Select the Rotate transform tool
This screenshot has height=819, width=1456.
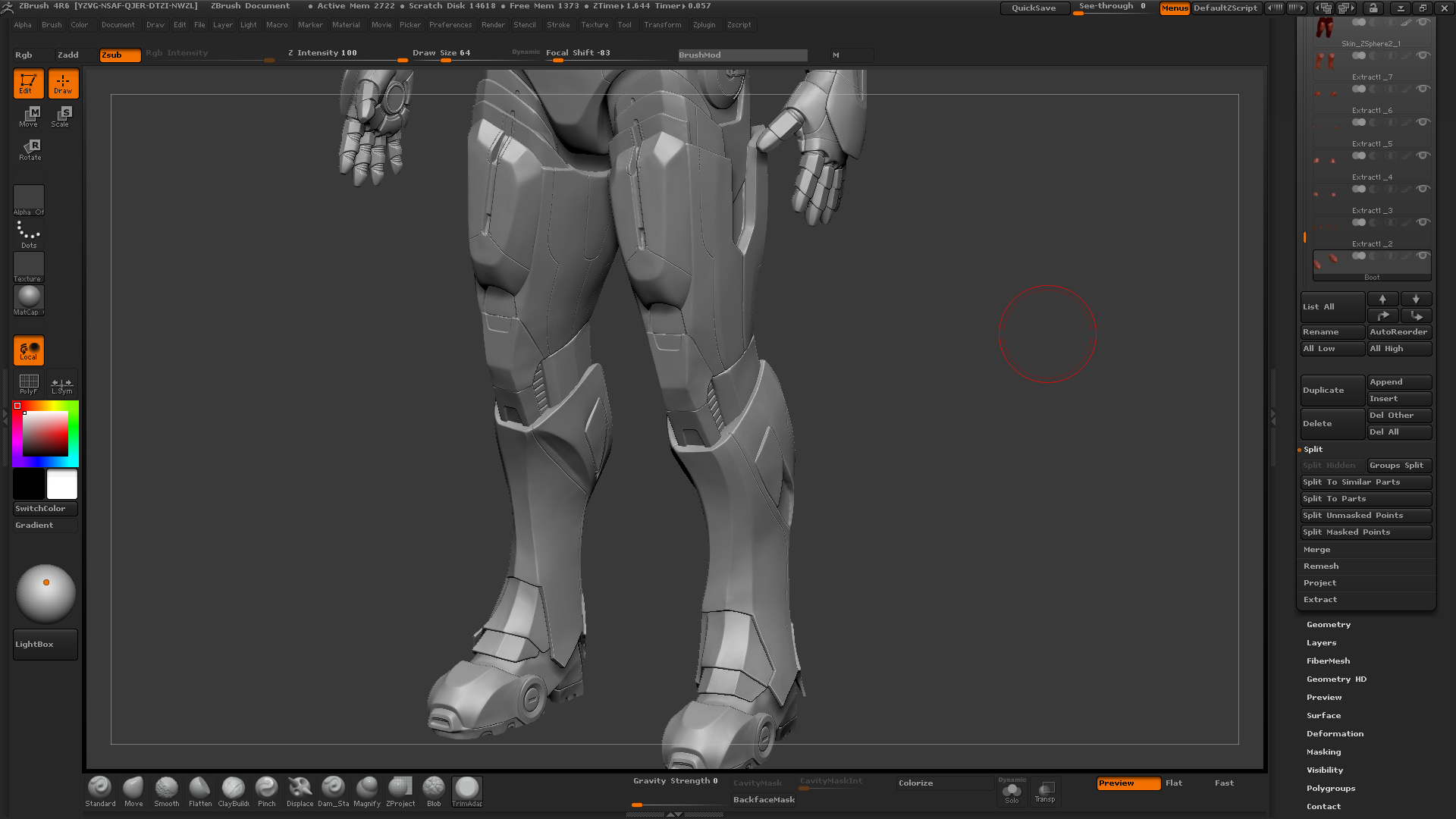coord(30,149)
